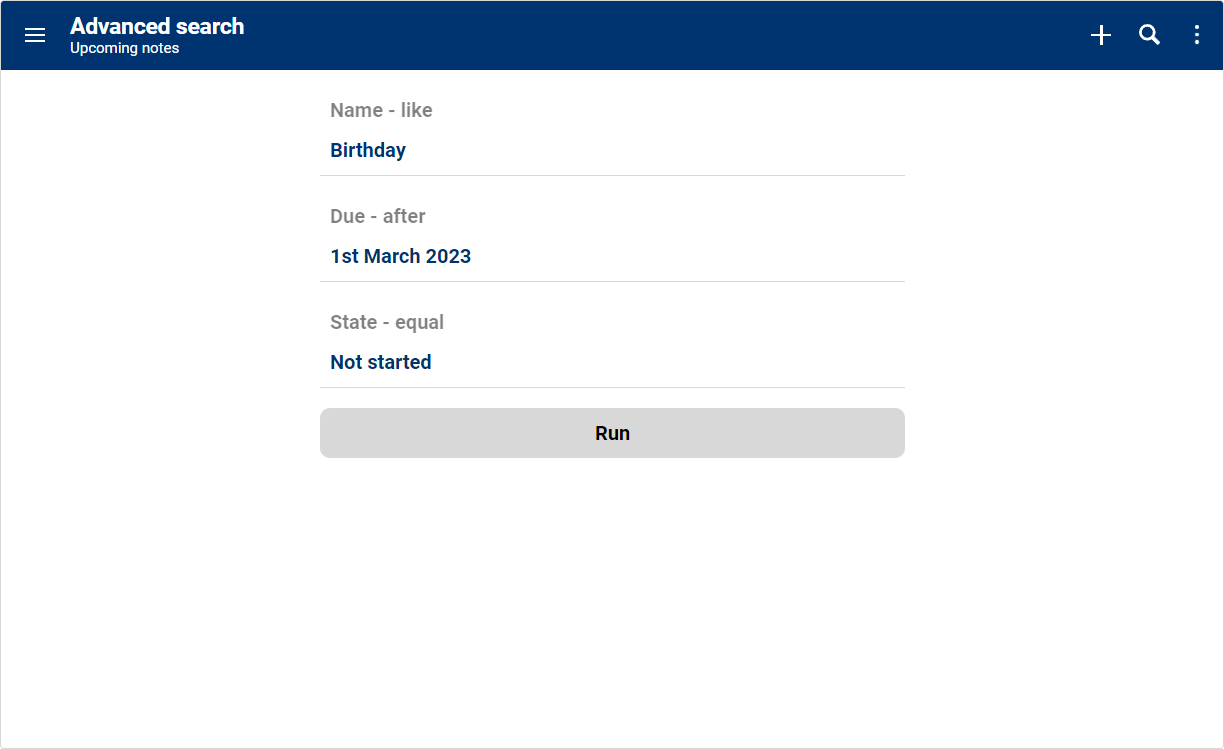
Task: Click the word "Due" in the second filter label
Action: pos(347,216)
